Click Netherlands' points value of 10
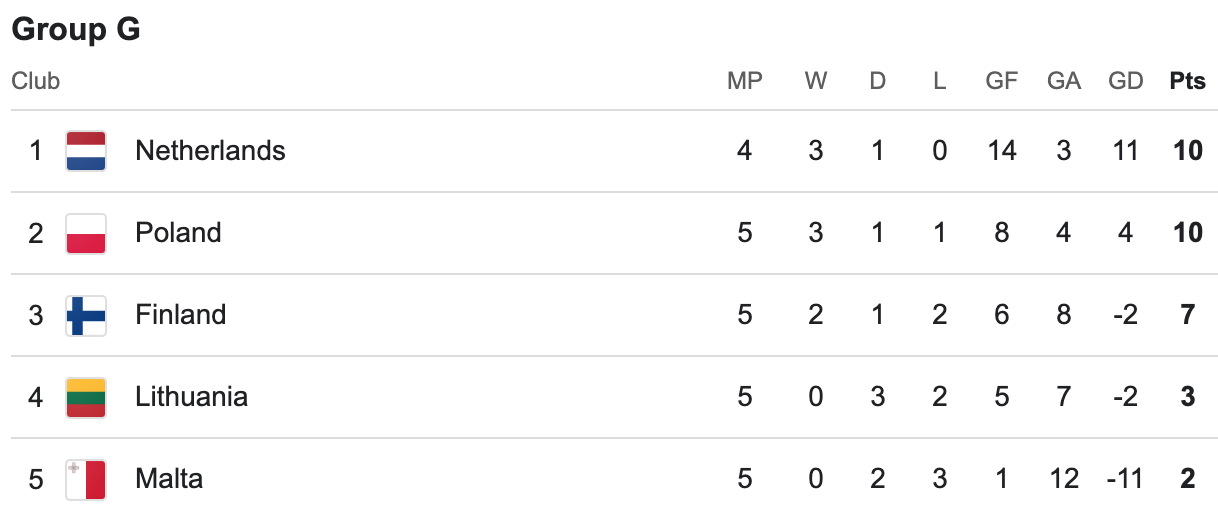The height and width of the screenshot is (514, 1218). click(1187, 151)
